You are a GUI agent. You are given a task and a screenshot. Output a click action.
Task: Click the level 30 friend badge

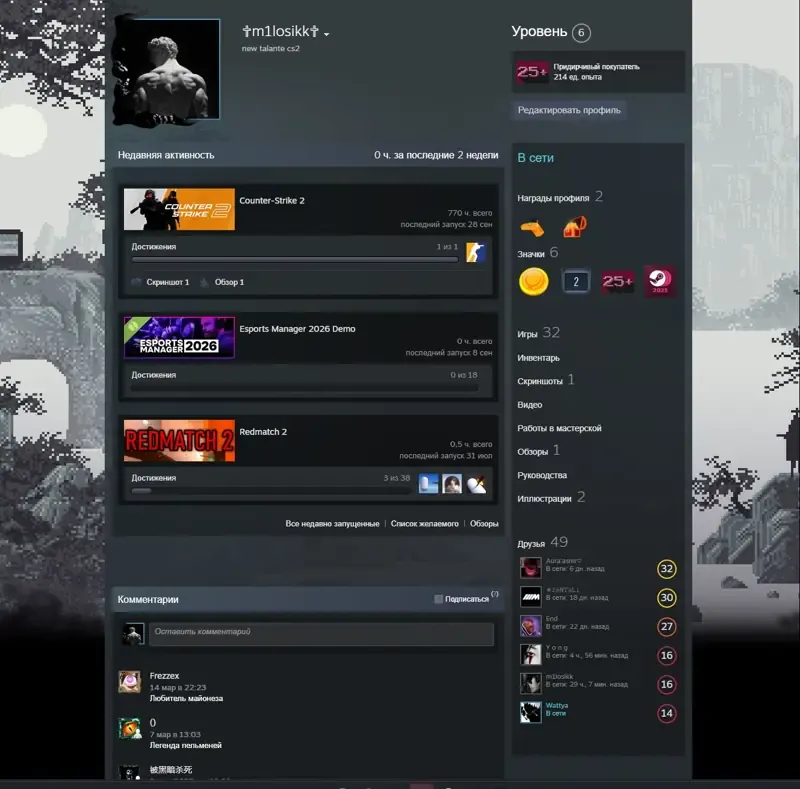pyautogui.click(x=666, y=598)
